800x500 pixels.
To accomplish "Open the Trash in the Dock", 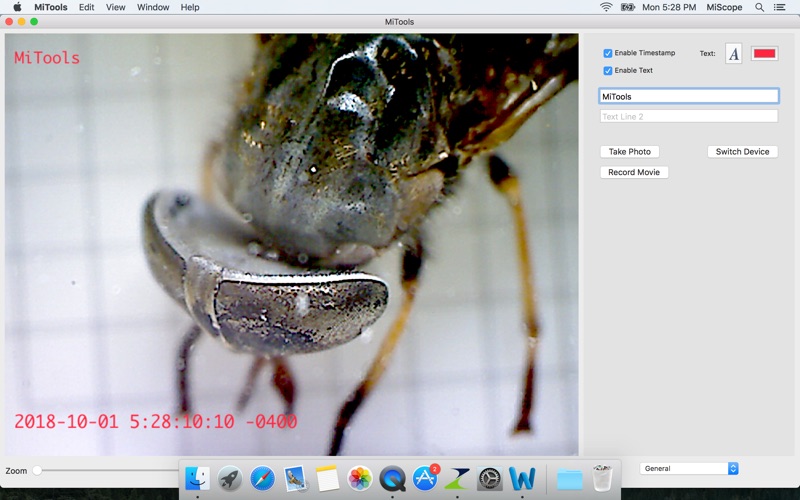I will 602,479.
